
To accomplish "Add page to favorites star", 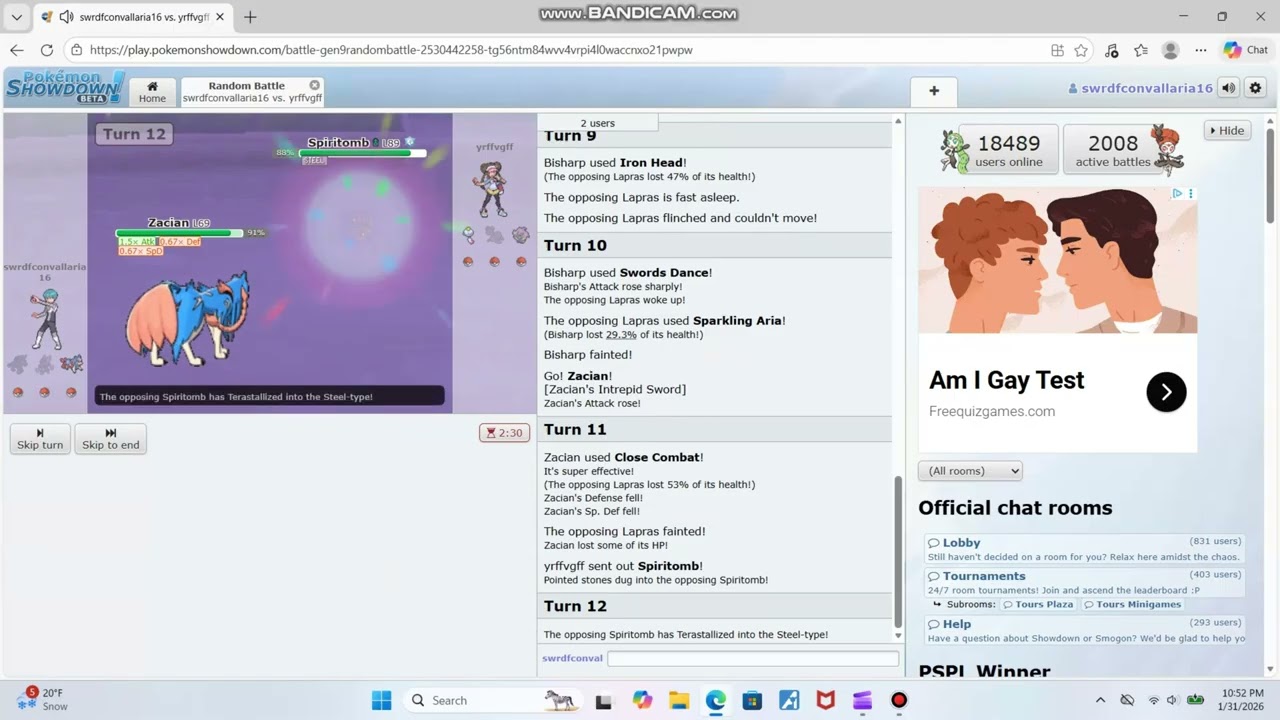I will click(1081, 50).
